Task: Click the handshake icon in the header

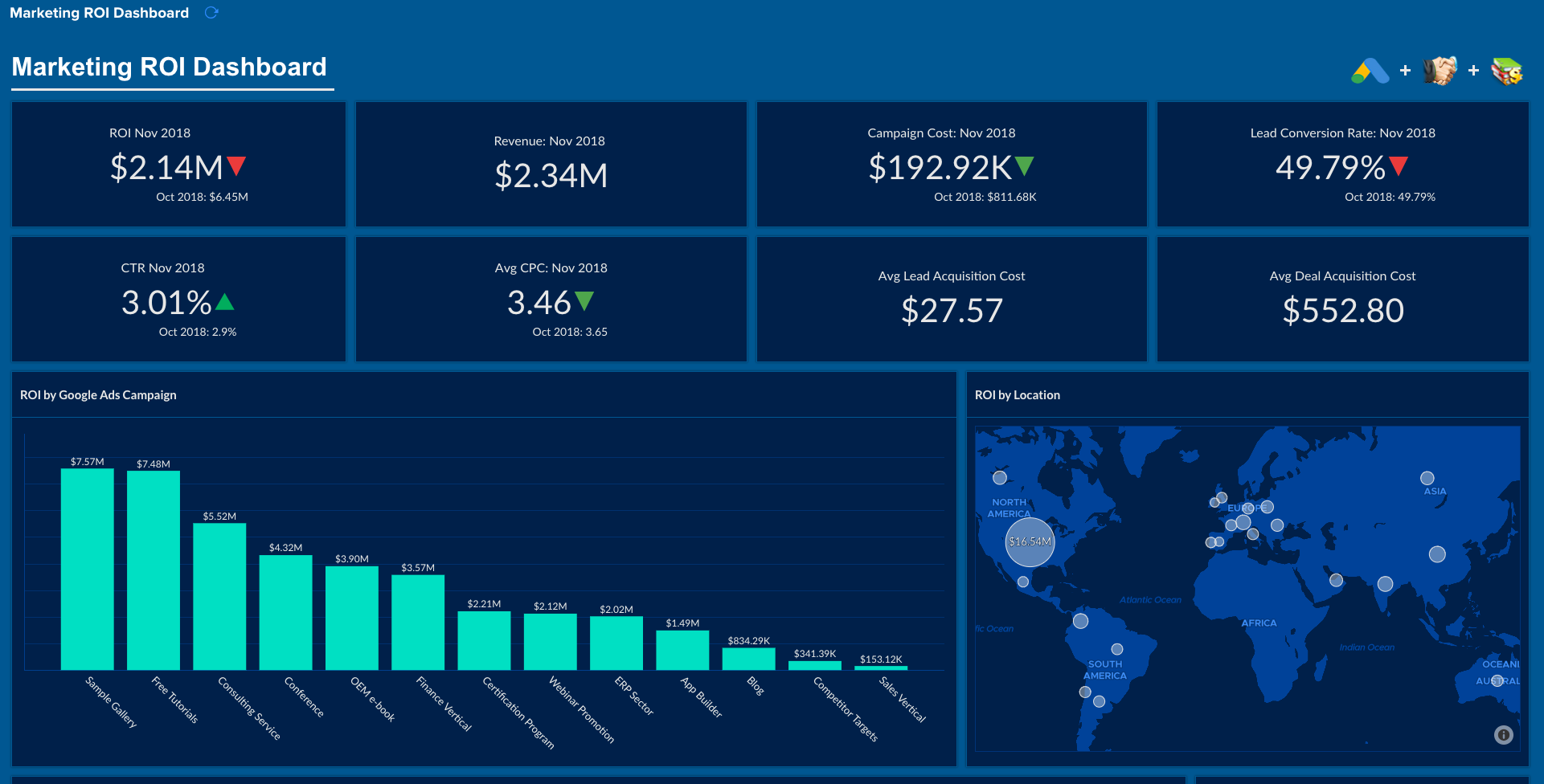Action: [x=1440, y=71]
